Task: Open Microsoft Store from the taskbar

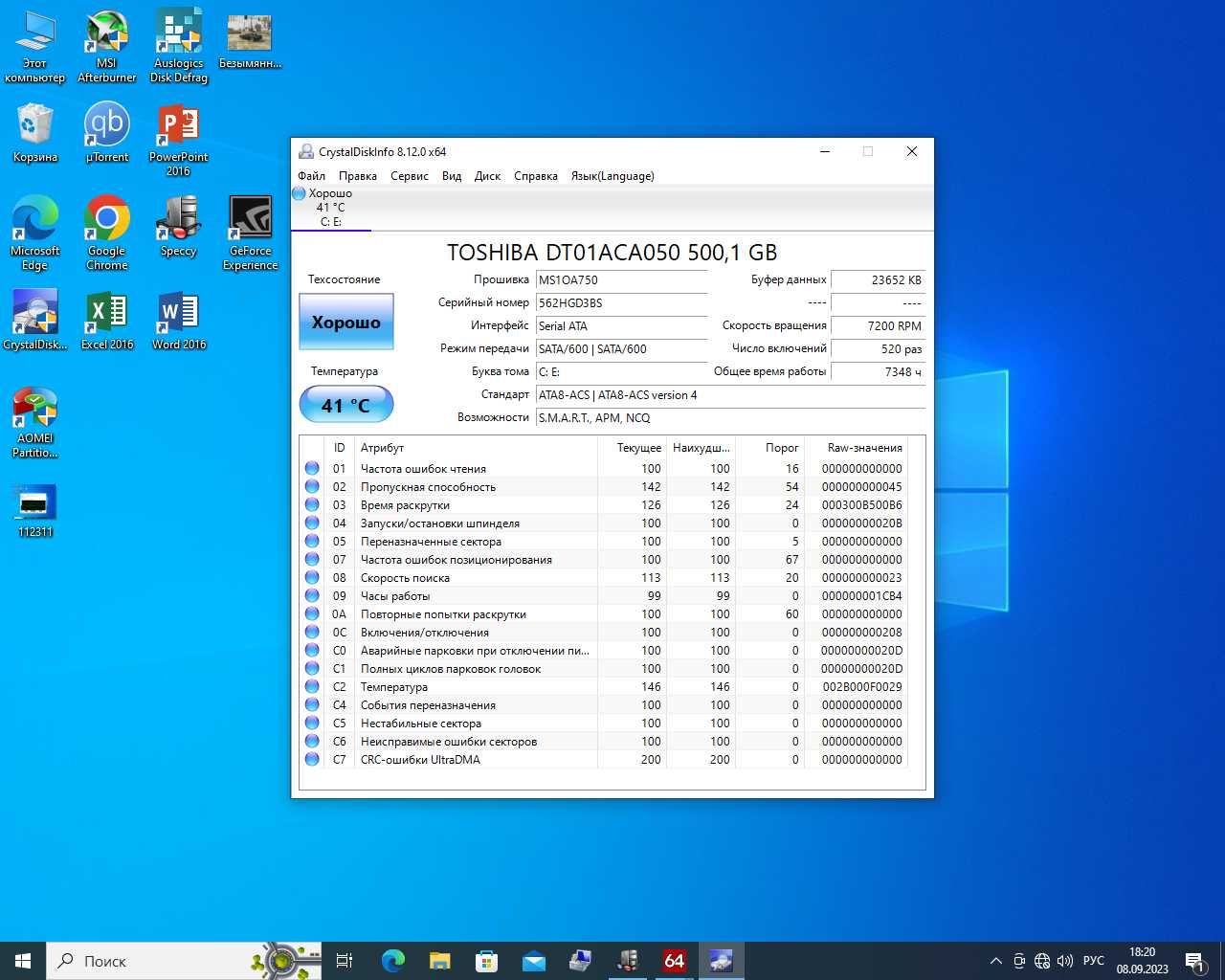Action: click(486, 961)
